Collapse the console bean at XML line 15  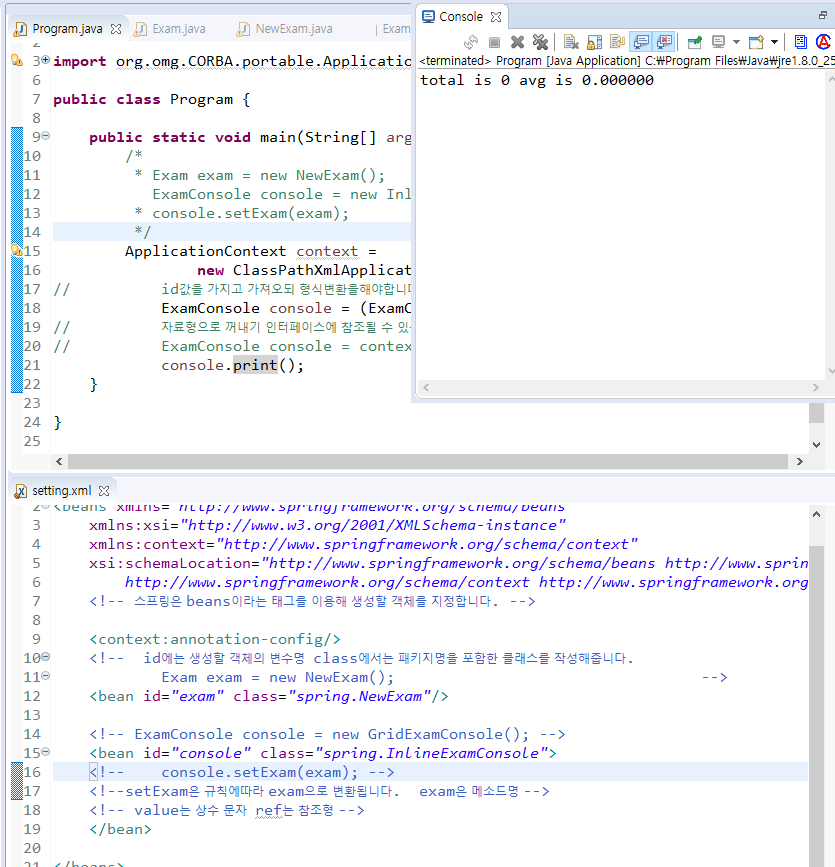46,751
